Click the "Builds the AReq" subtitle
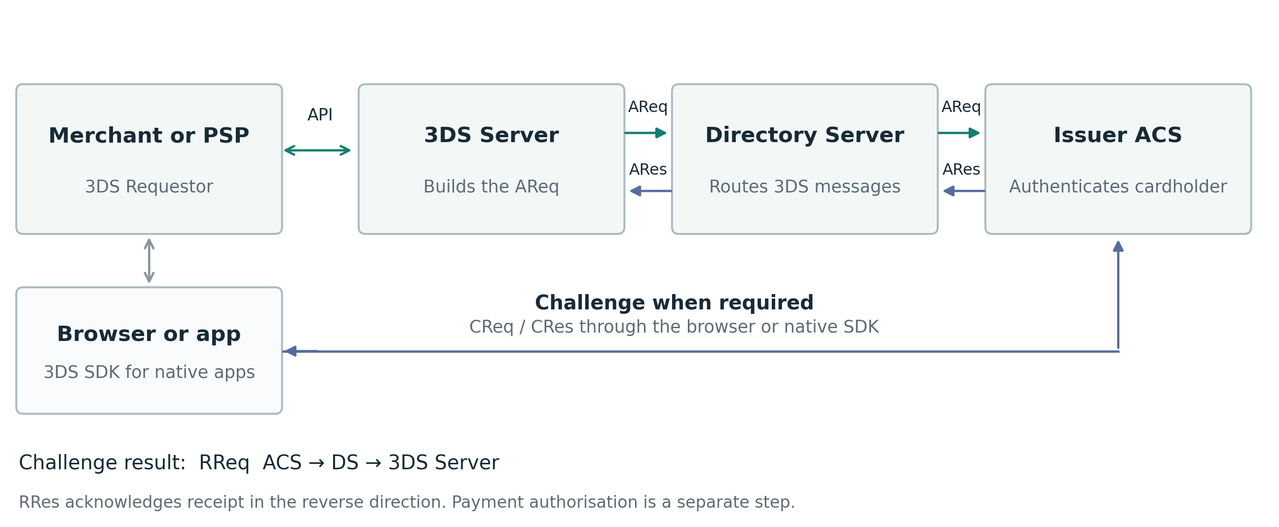Screen dimensions: 1279x527 [x=491, y=187]
